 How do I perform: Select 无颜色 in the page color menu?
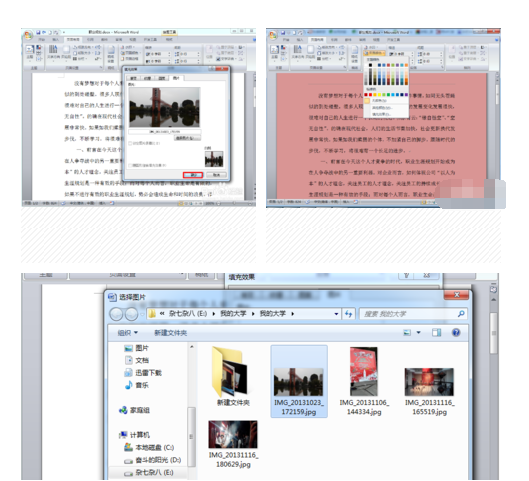[x=386, y=101]
